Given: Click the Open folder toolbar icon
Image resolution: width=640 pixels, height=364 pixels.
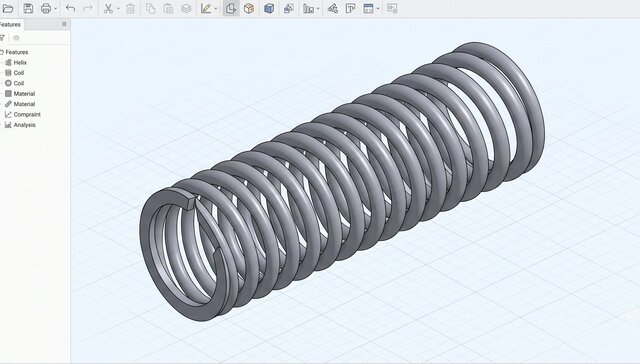Looking at the screenshot, I should (x=8, y=9).
